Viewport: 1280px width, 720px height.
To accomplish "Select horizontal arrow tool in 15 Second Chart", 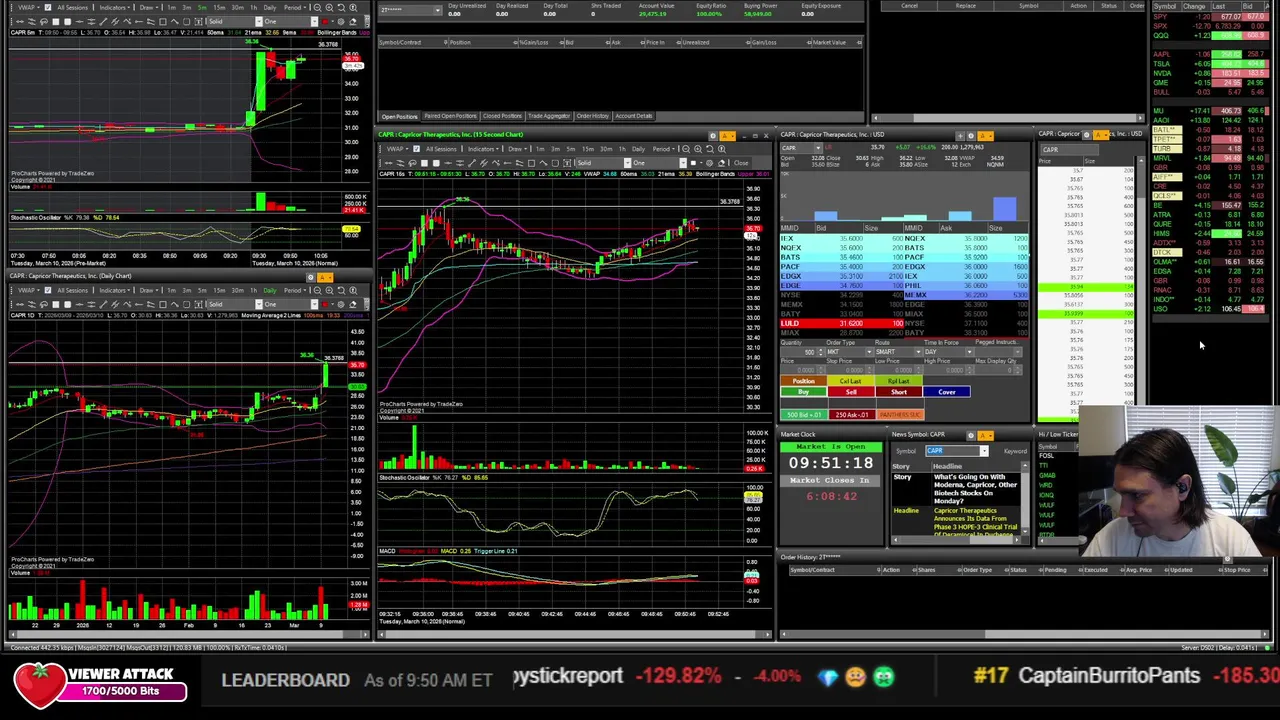I will point(388,163).
